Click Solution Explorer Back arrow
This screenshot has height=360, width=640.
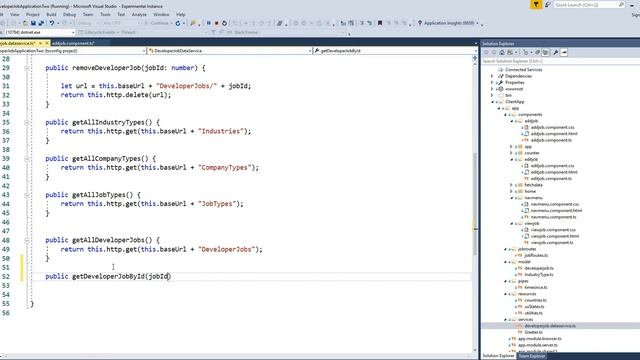click(x=486, y=52)
